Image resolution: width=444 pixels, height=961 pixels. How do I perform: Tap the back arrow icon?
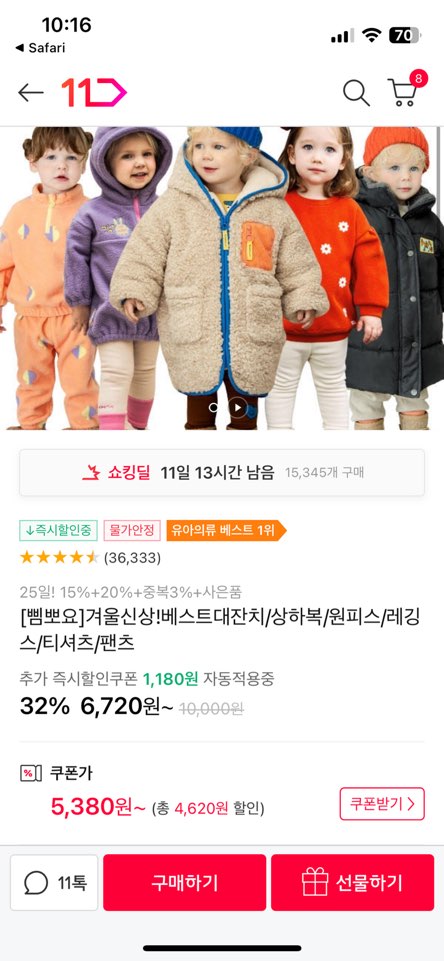pos(31,93)
